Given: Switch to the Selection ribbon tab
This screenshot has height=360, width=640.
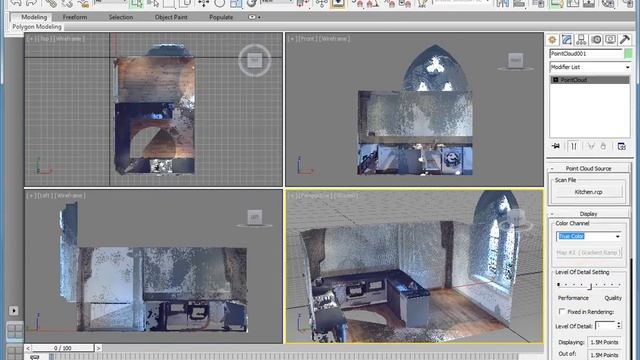Looking at the screenshot, I should 120,17.
